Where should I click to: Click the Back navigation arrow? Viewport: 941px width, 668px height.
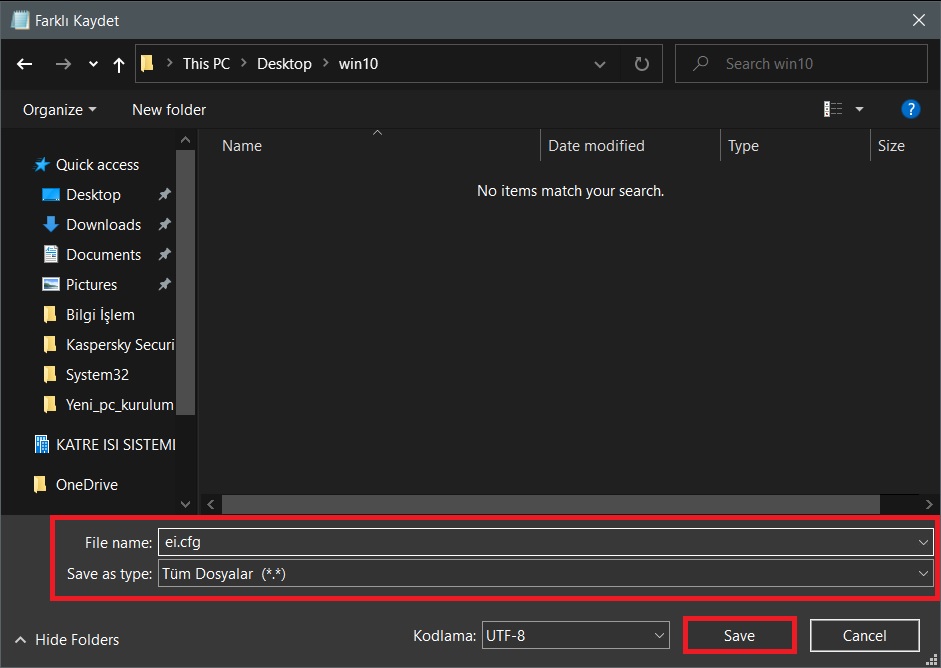tap(25, 64)
